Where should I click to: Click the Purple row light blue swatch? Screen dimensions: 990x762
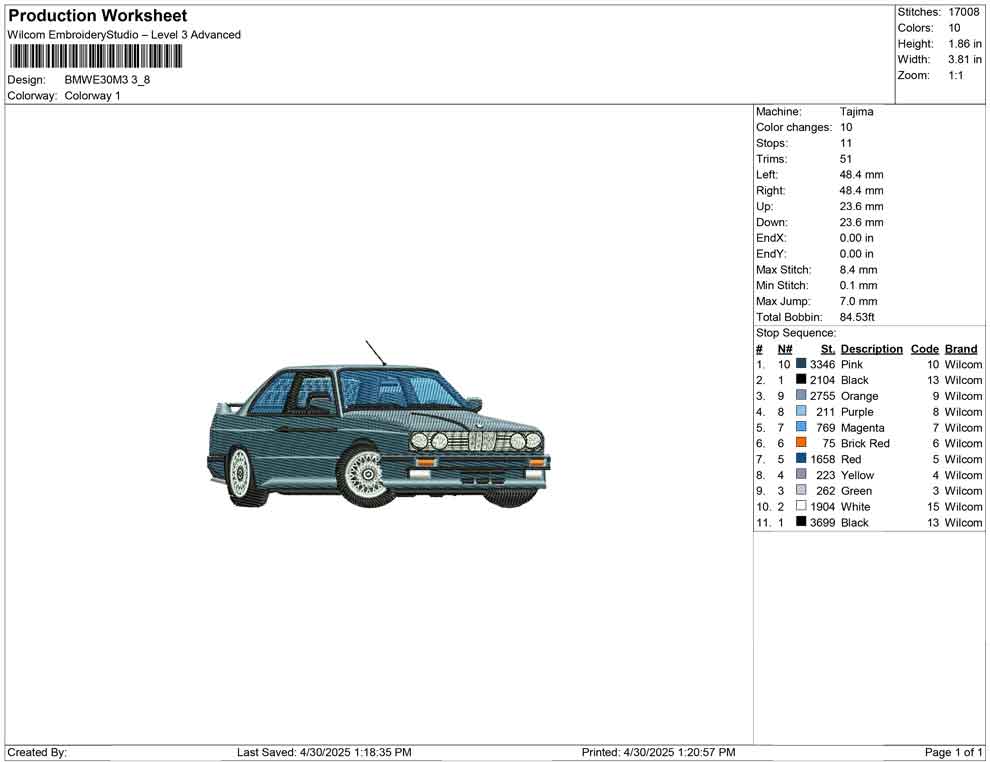point(801,412)
